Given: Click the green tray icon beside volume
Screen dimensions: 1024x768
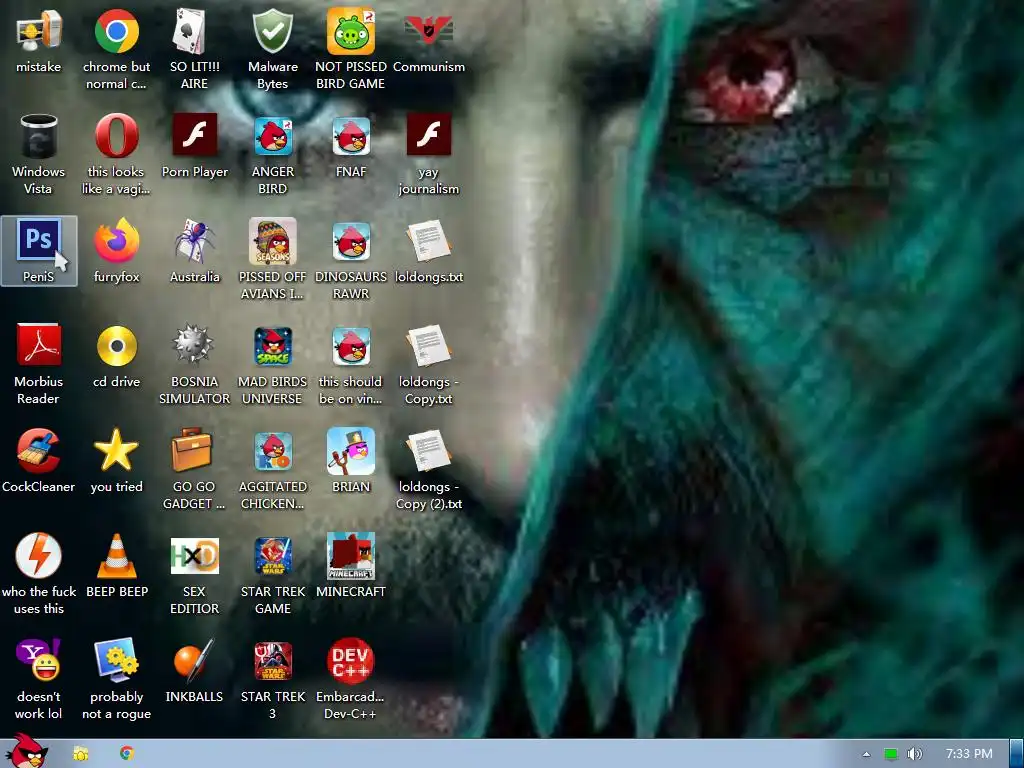Looking at the screenshot, I should (x=890, y=754).
